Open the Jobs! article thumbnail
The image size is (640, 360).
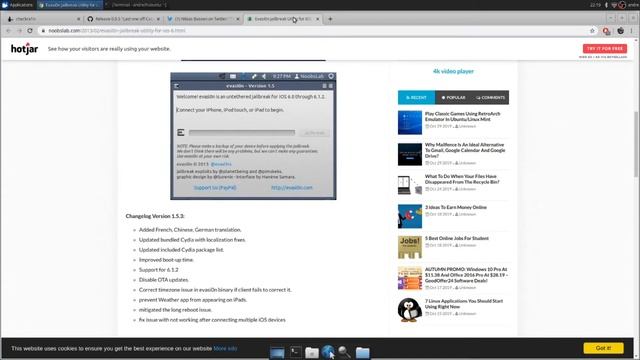tap(410, 247)
